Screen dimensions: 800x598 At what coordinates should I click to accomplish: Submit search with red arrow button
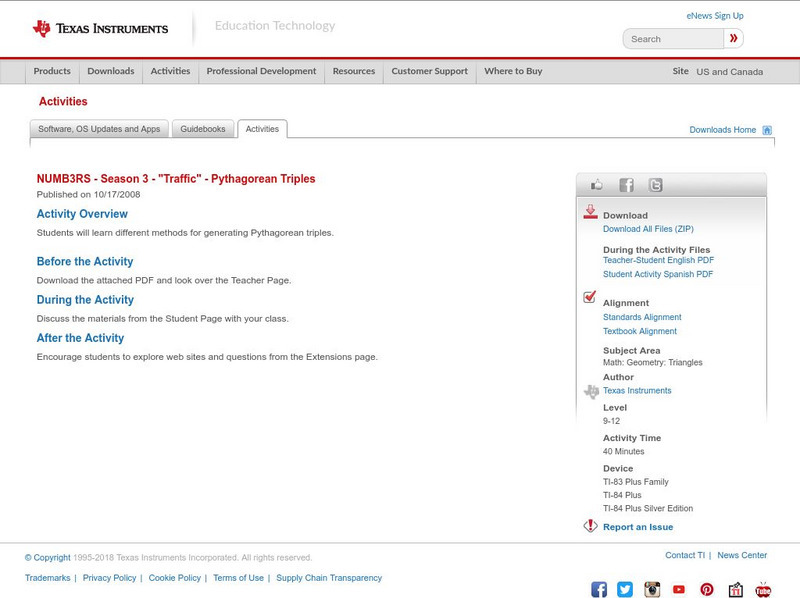click(733, 38)
